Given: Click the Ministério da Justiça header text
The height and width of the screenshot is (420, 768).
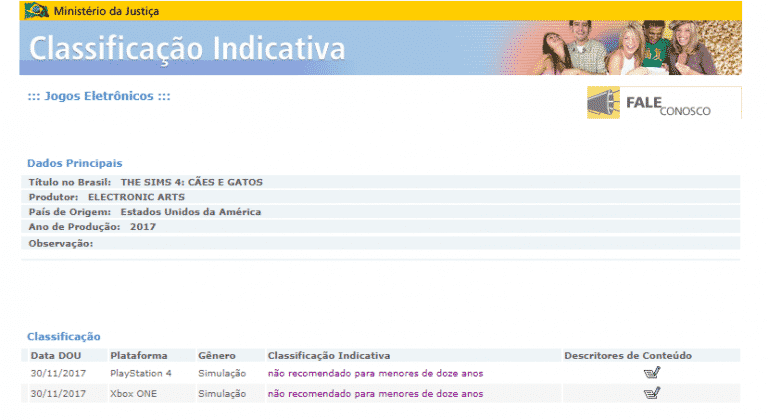Looking at the screenshot, I should (x=103, y=11).
